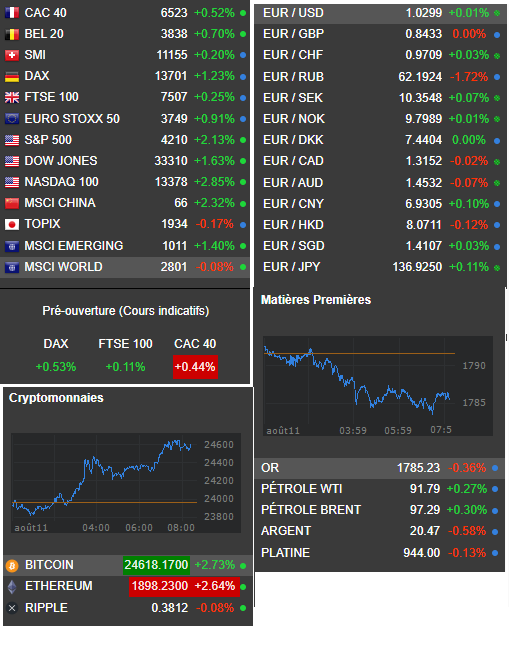Select the ETHEREUM row
Screen dimensions: 518x658
[128, 586]
